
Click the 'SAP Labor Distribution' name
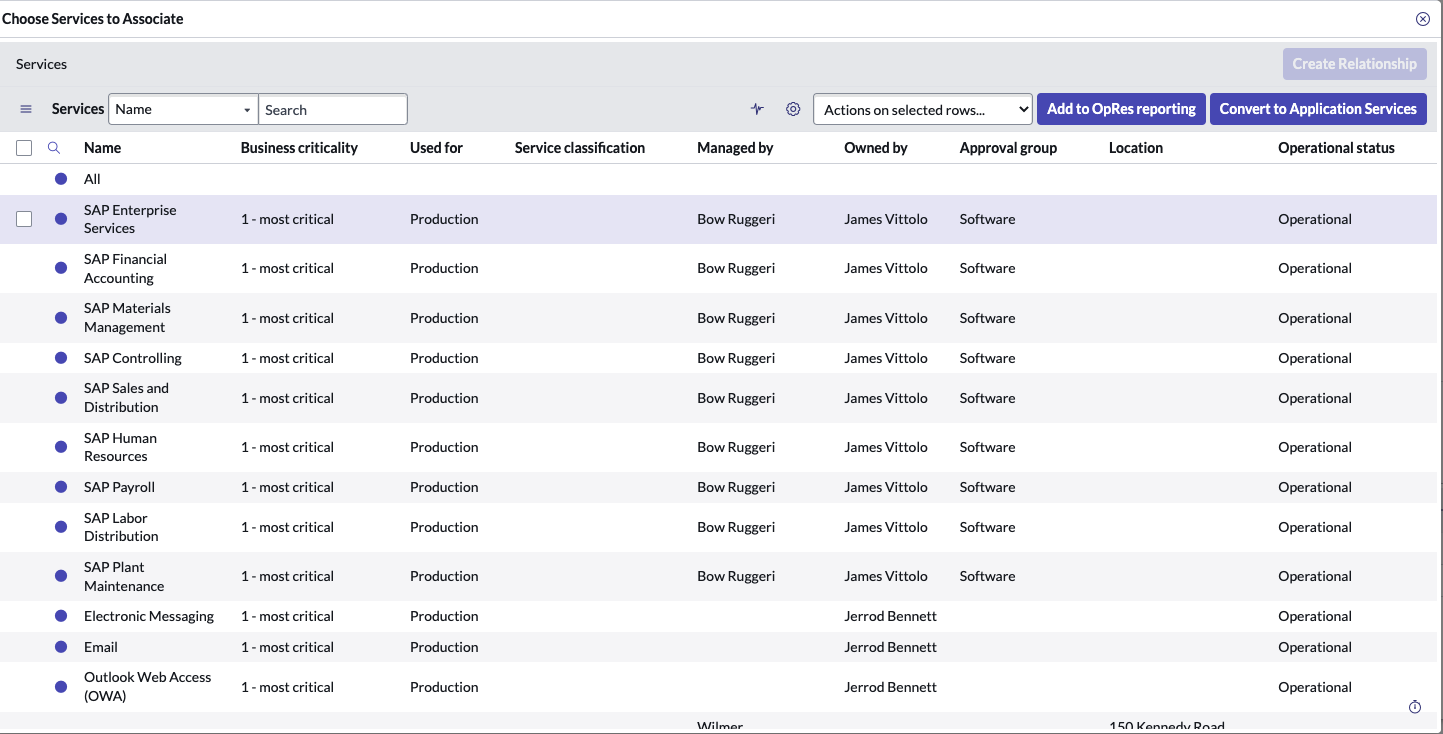coord(121,527)
